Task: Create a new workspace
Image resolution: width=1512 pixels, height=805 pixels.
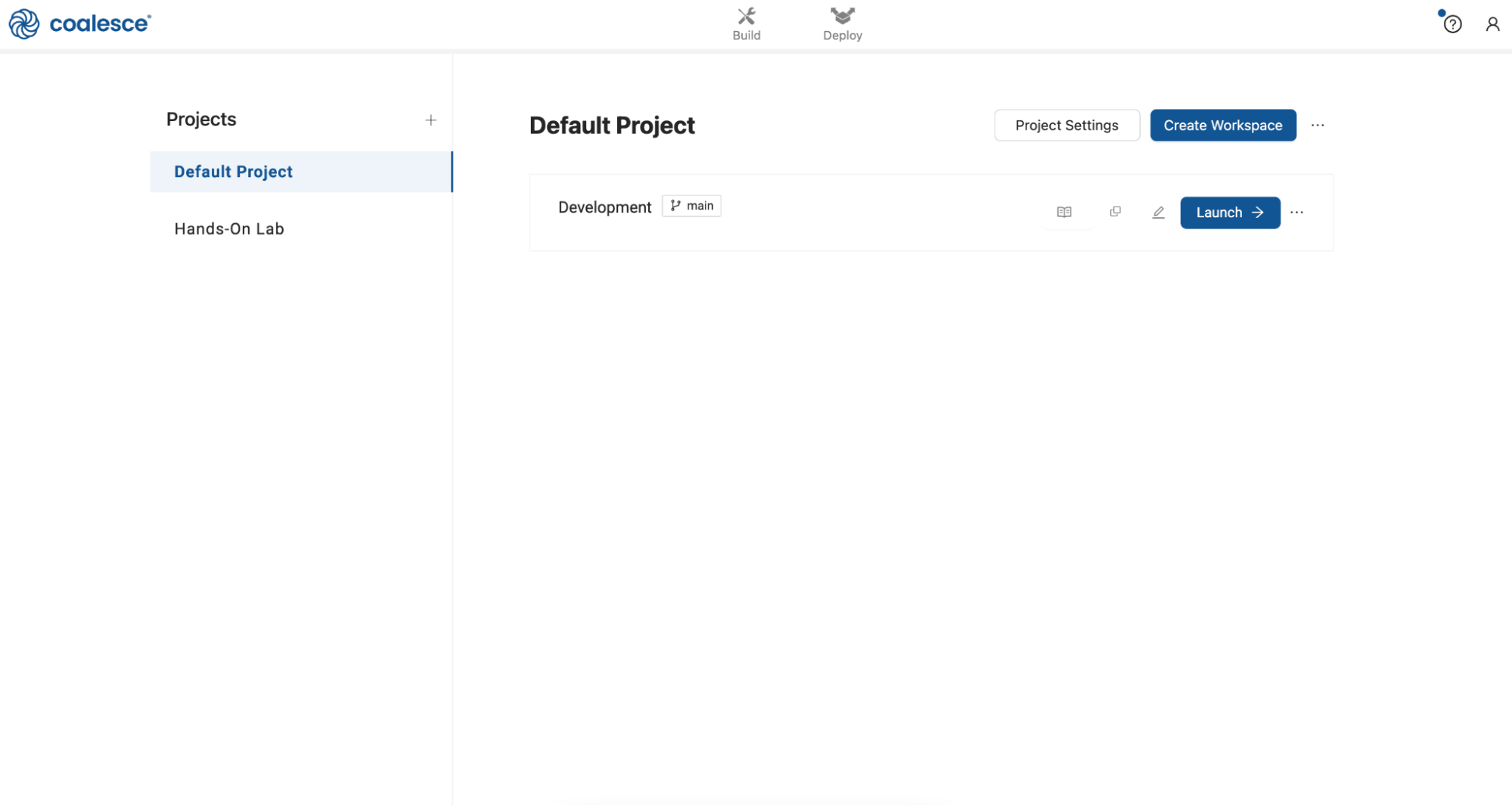Action: point(1222,125)
